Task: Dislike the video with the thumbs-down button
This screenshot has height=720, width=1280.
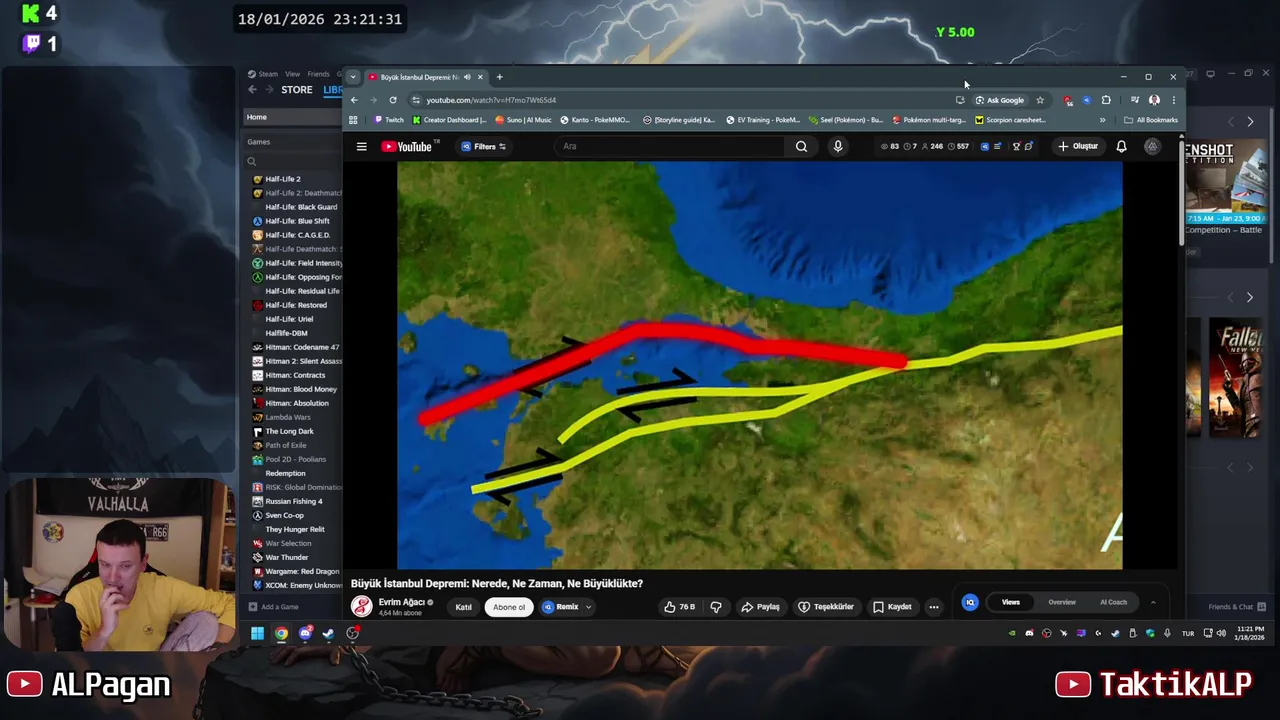Action: pos(716,607)
